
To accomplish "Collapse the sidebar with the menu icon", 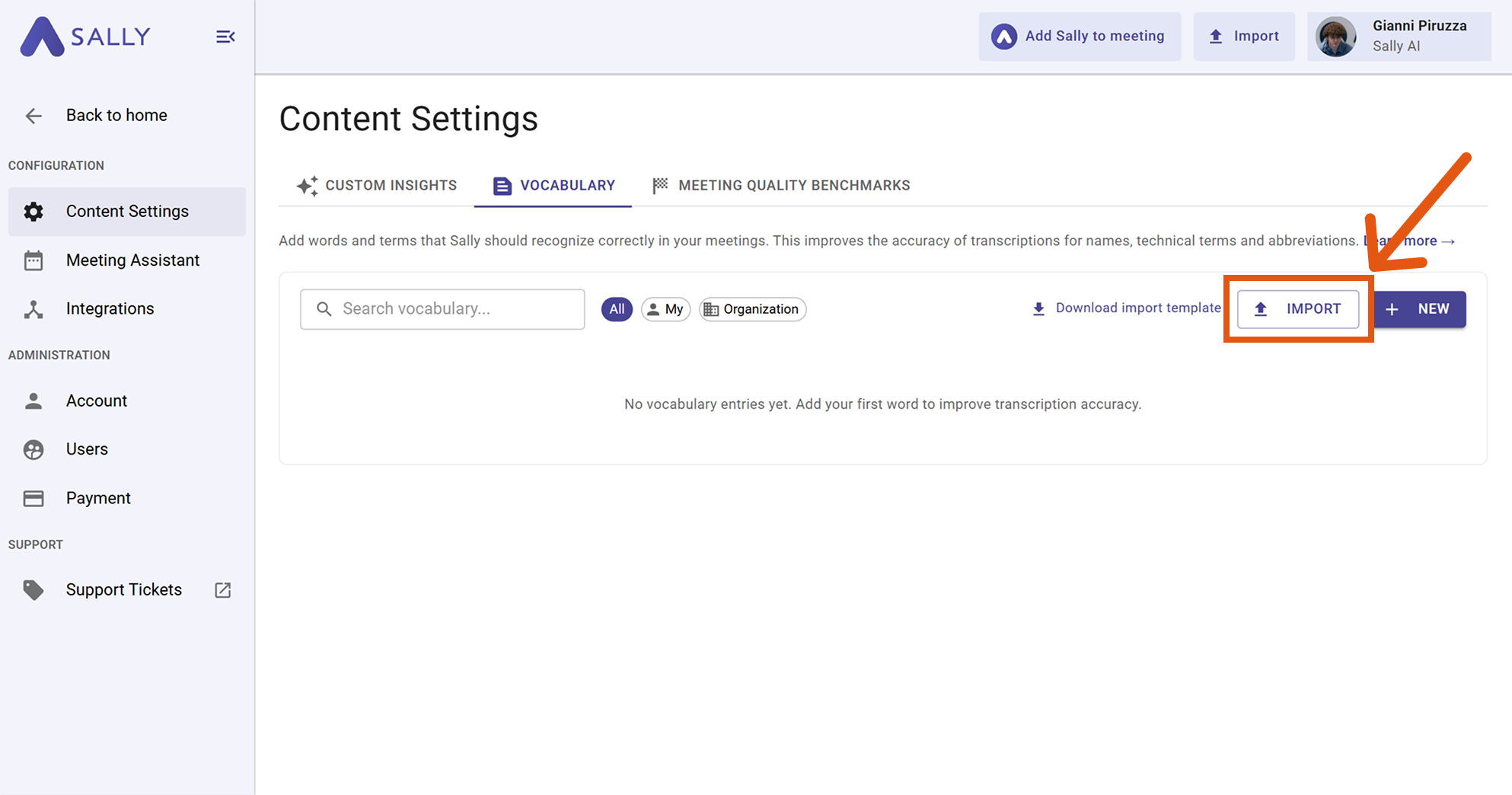I will tap(225, 37).
